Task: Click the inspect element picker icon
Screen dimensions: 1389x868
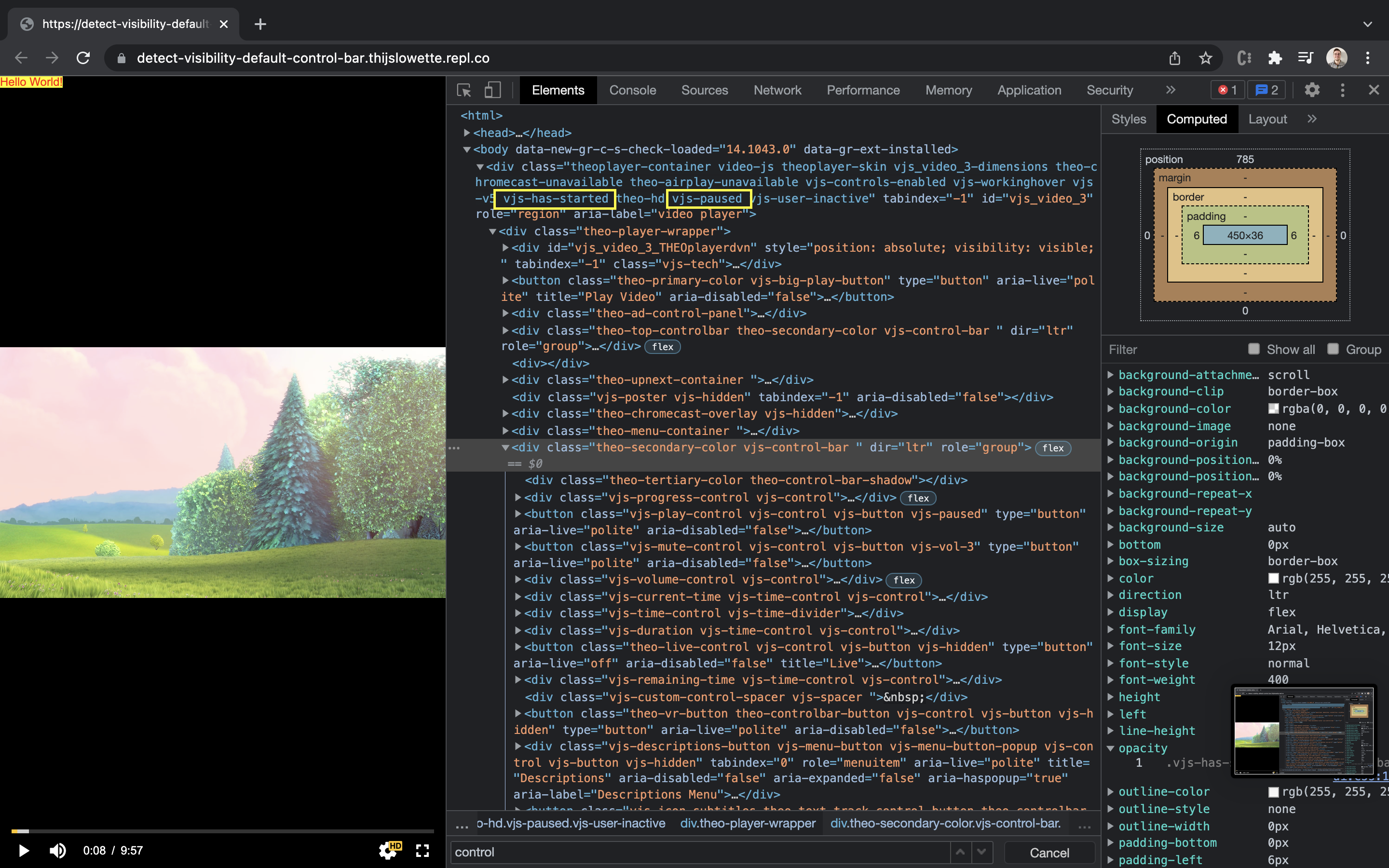Action: (464, 90)
